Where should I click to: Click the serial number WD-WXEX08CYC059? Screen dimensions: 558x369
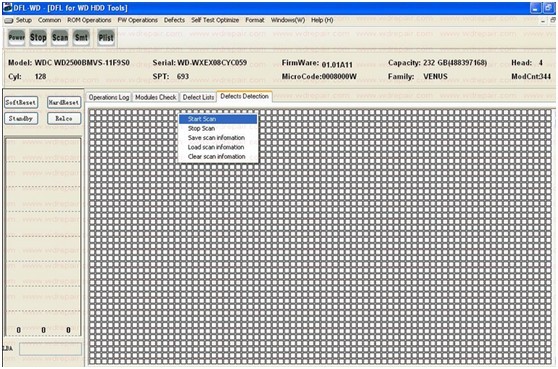click(x=212, y=63)
